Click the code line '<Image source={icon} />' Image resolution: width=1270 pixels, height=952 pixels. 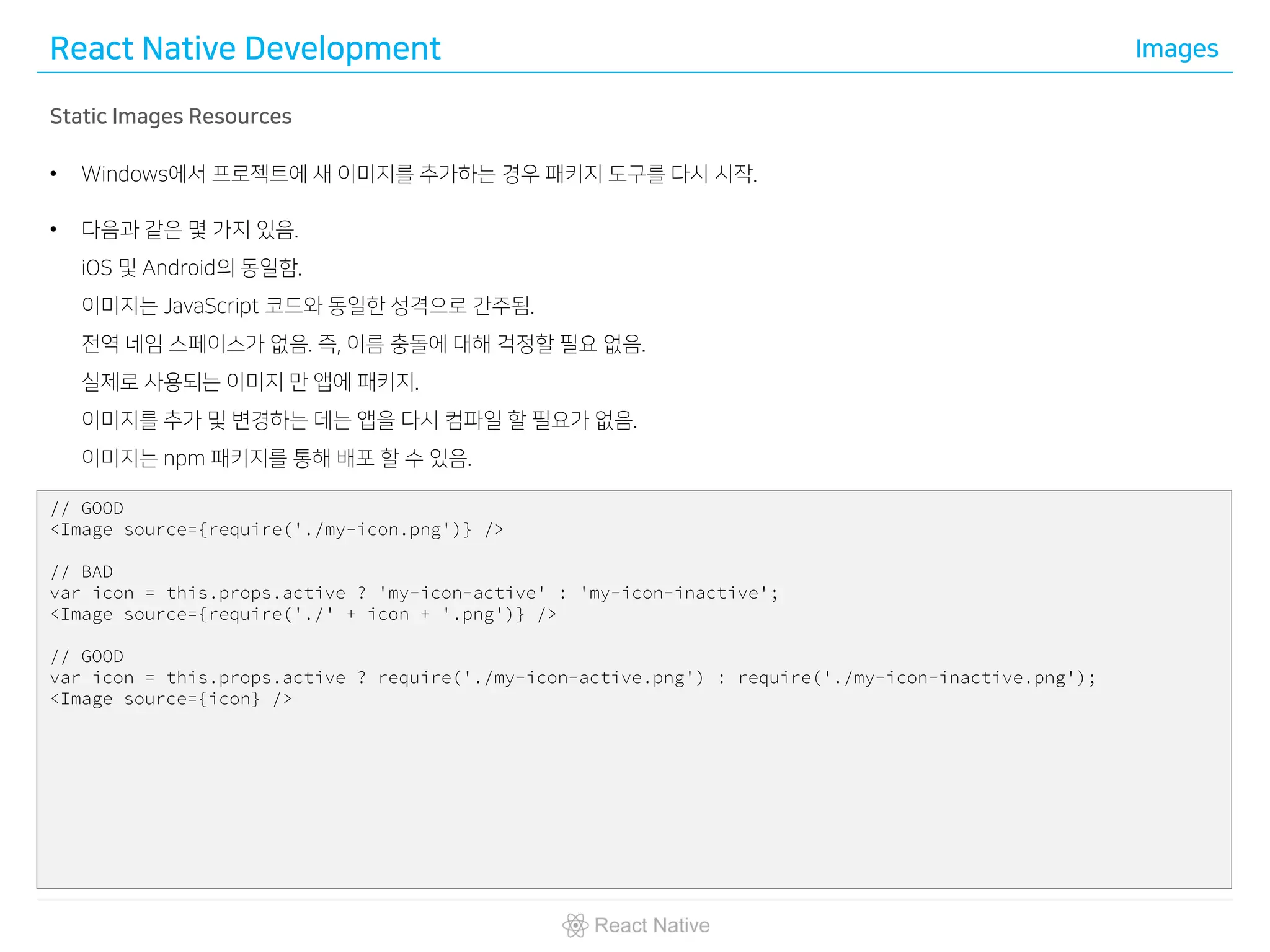(x=171, y=699)
